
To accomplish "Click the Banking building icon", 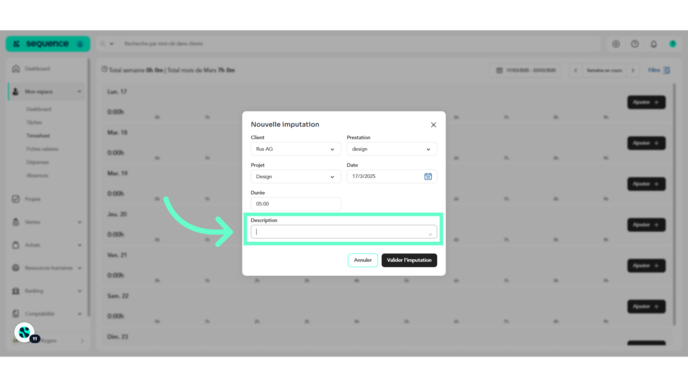I will [16, 291].
